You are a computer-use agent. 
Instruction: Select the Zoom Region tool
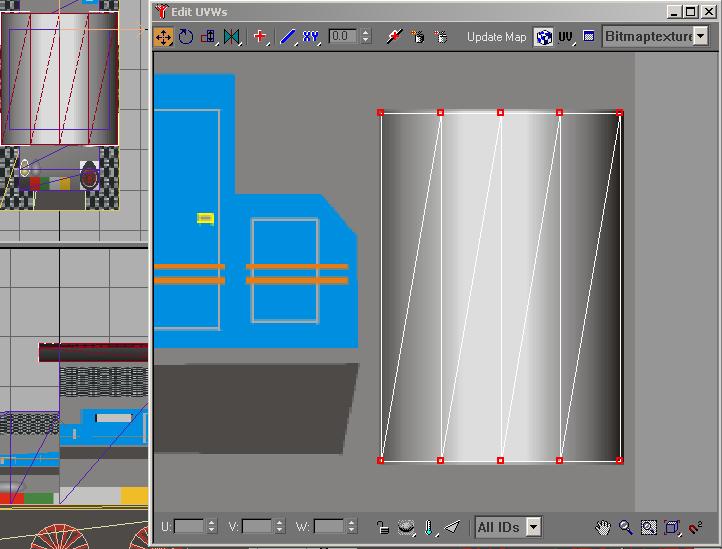pos(649,527)
